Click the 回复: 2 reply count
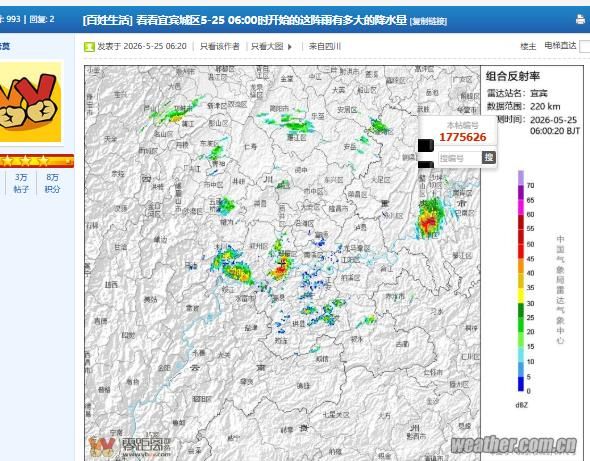The width and height of the screenshot is (590, 461). pyautogui.click(x=42, y=19)
